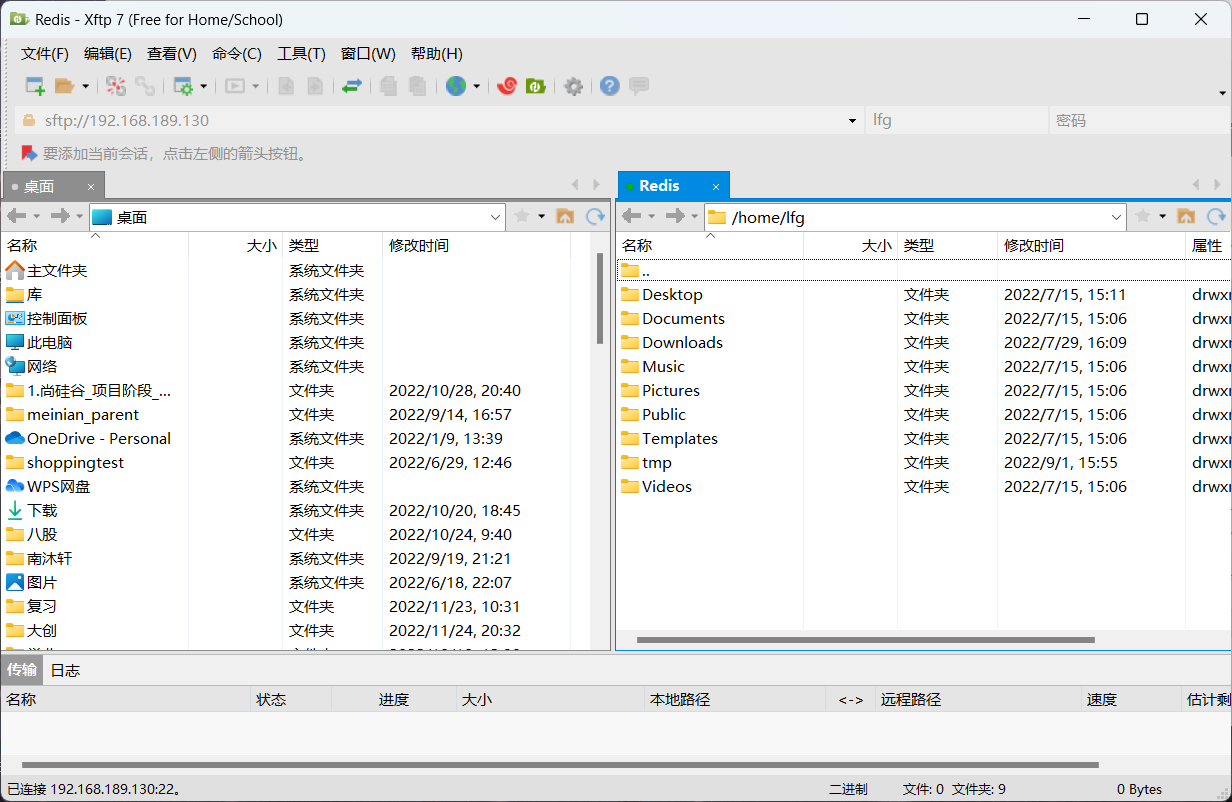Click the blue globe icon in toolbar
The image size is (1232, 802).
456,86
